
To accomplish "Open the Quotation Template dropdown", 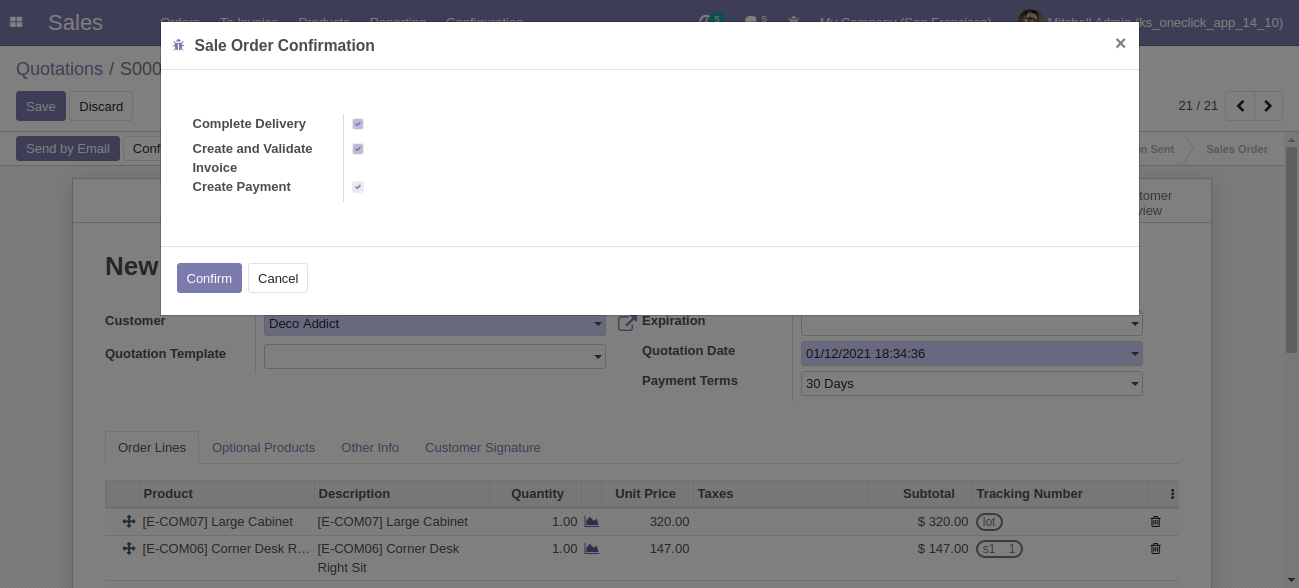I will [x=598, y=356].
